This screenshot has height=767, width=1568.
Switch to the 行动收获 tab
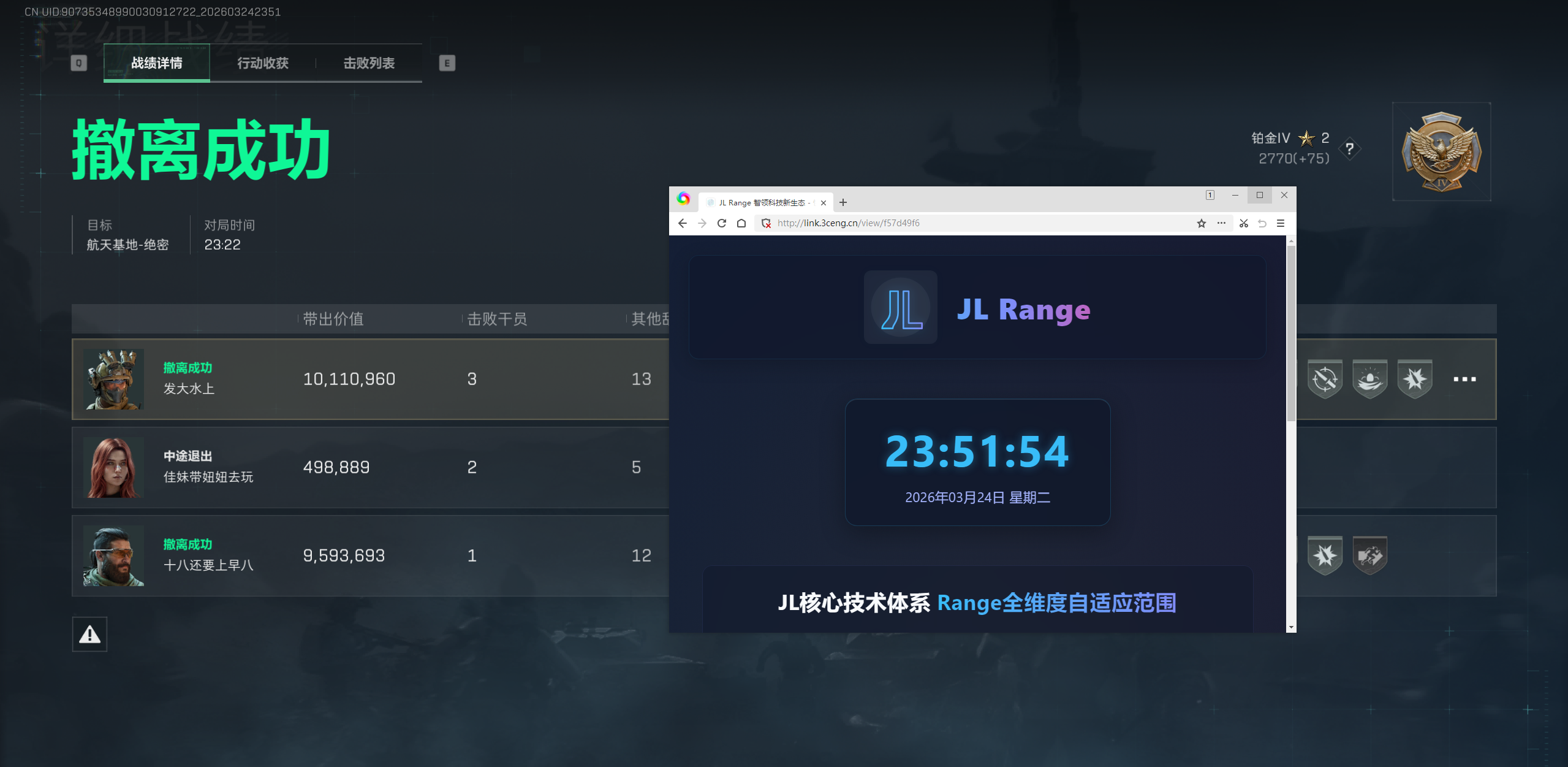(x=263, y=63)
